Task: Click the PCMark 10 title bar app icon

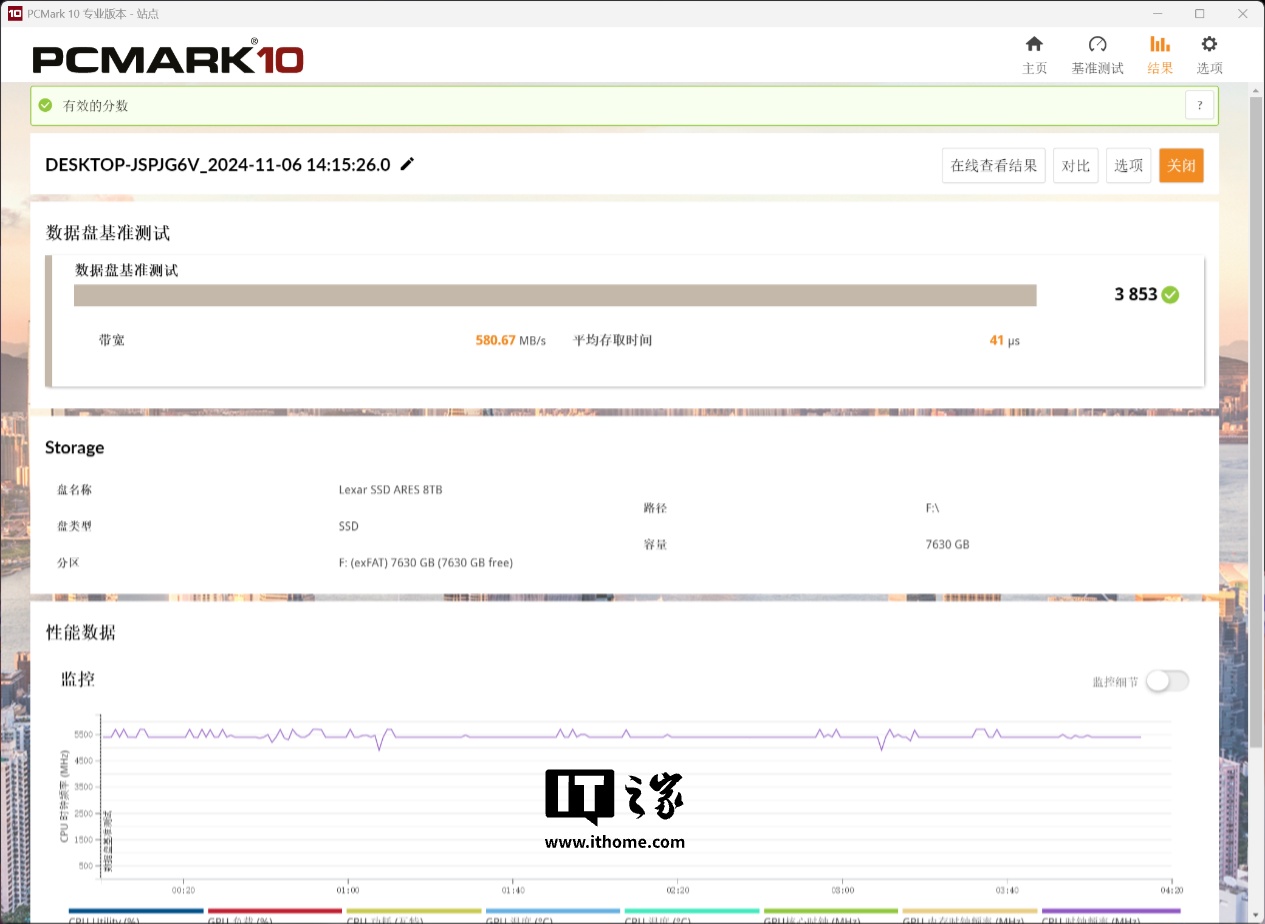Action: pyautogui.click(x=14, y=13)
